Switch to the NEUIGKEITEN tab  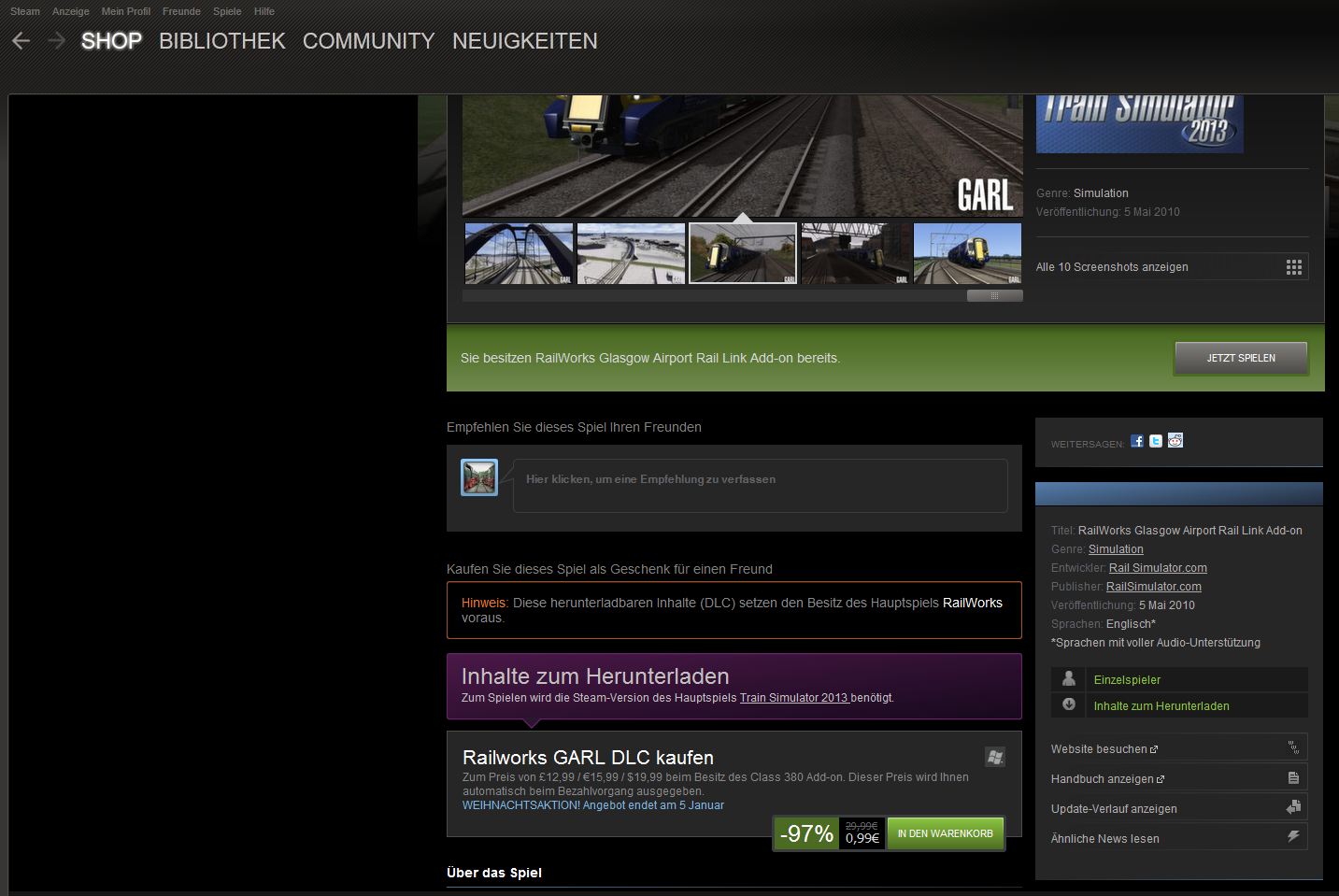point(525,41)
